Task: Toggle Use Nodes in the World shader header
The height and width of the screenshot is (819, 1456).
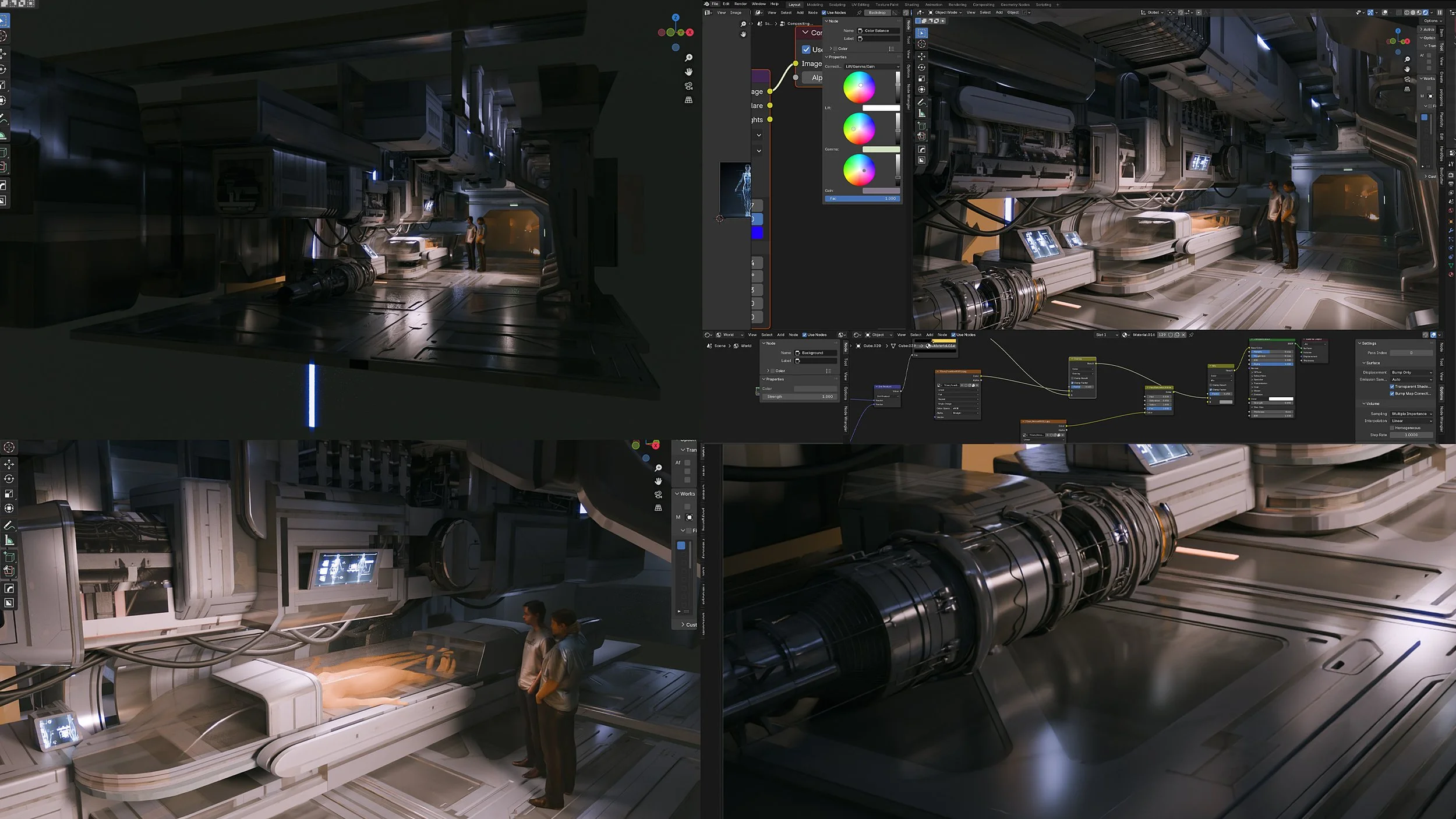Action: click(804, 335)
